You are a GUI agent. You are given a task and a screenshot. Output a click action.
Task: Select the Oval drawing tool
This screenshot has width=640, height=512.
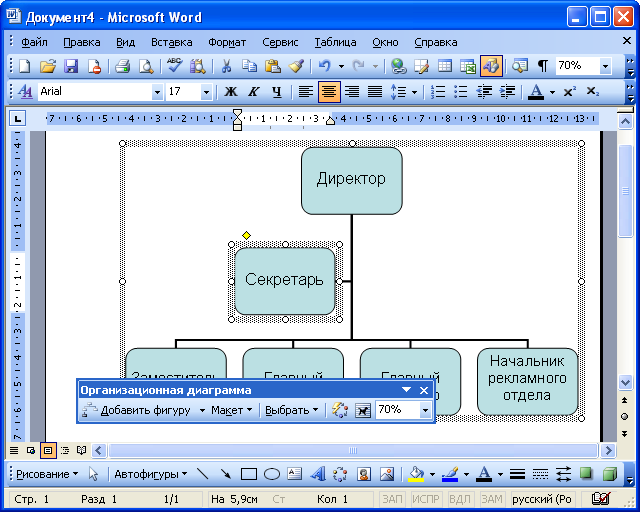271,473
